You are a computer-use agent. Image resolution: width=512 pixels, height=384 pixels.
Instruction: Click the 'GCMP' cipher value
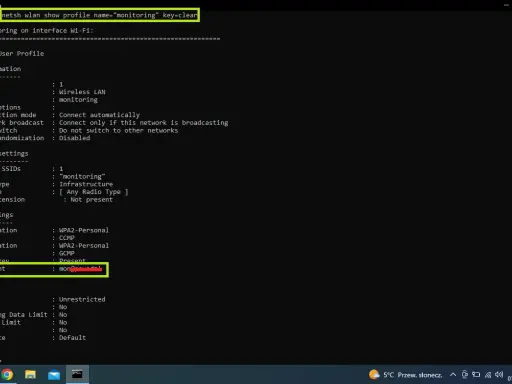tap(67, 253)
